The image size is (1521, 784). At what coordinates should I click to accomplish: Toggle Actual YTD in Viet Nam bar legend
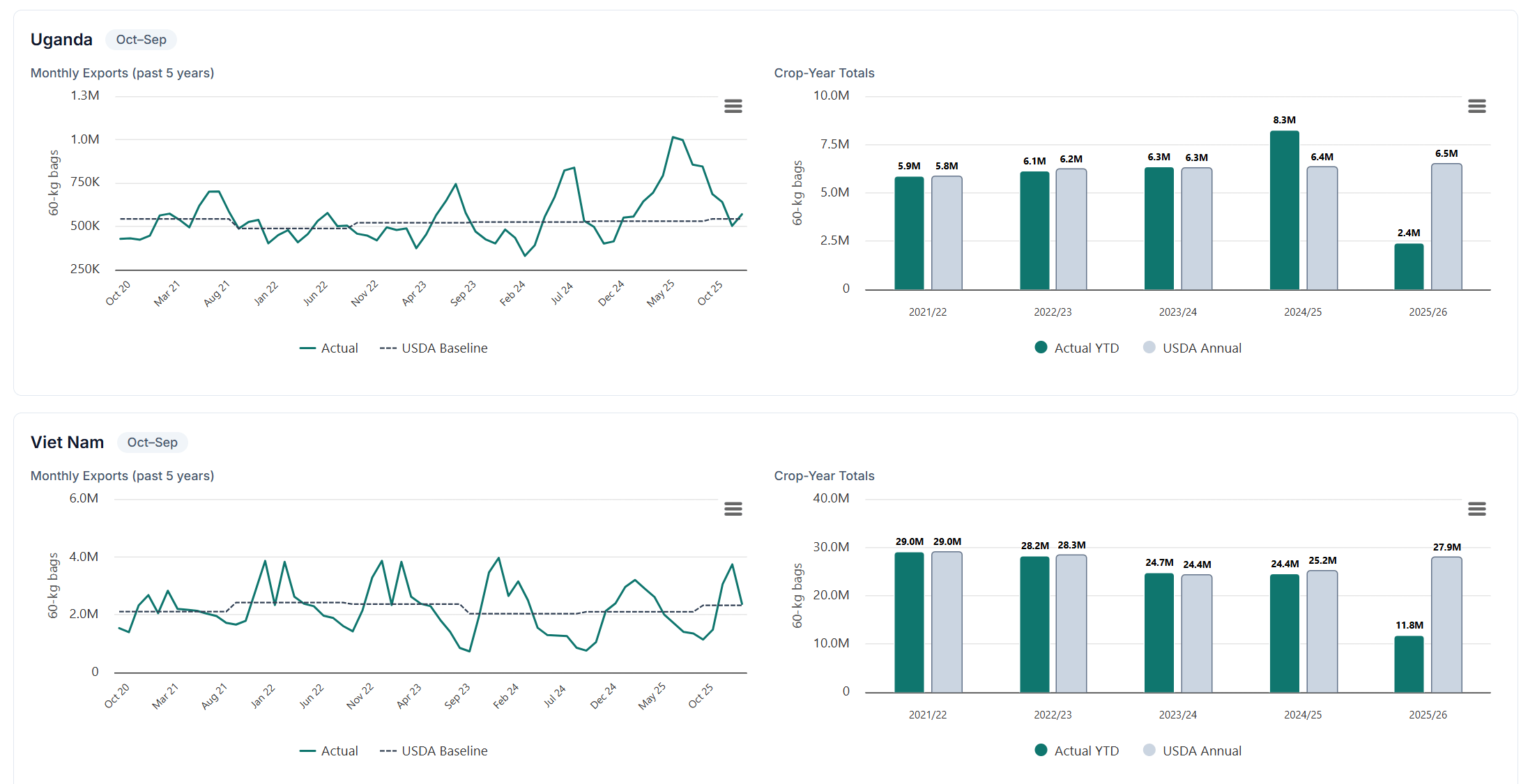[x=1077, y=751]
